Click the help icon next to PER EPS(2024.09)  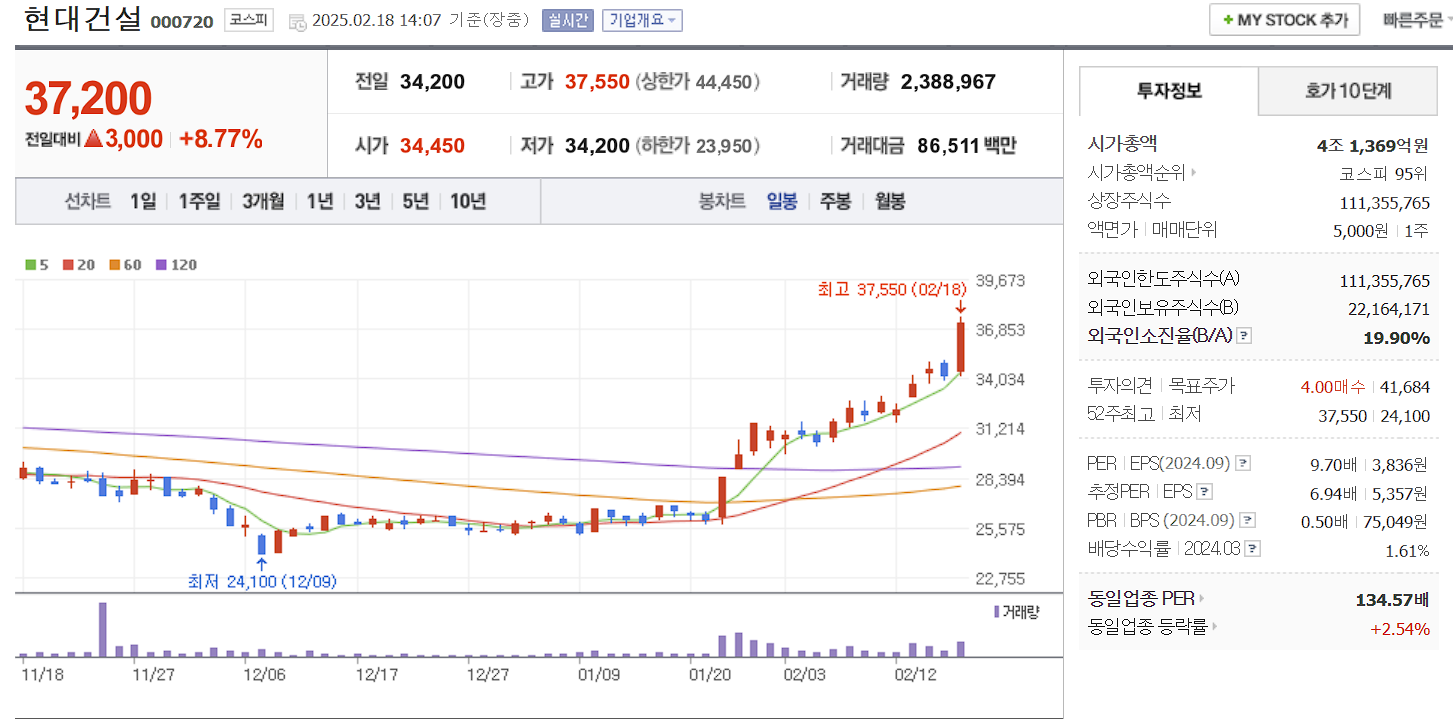(1243, 462)
